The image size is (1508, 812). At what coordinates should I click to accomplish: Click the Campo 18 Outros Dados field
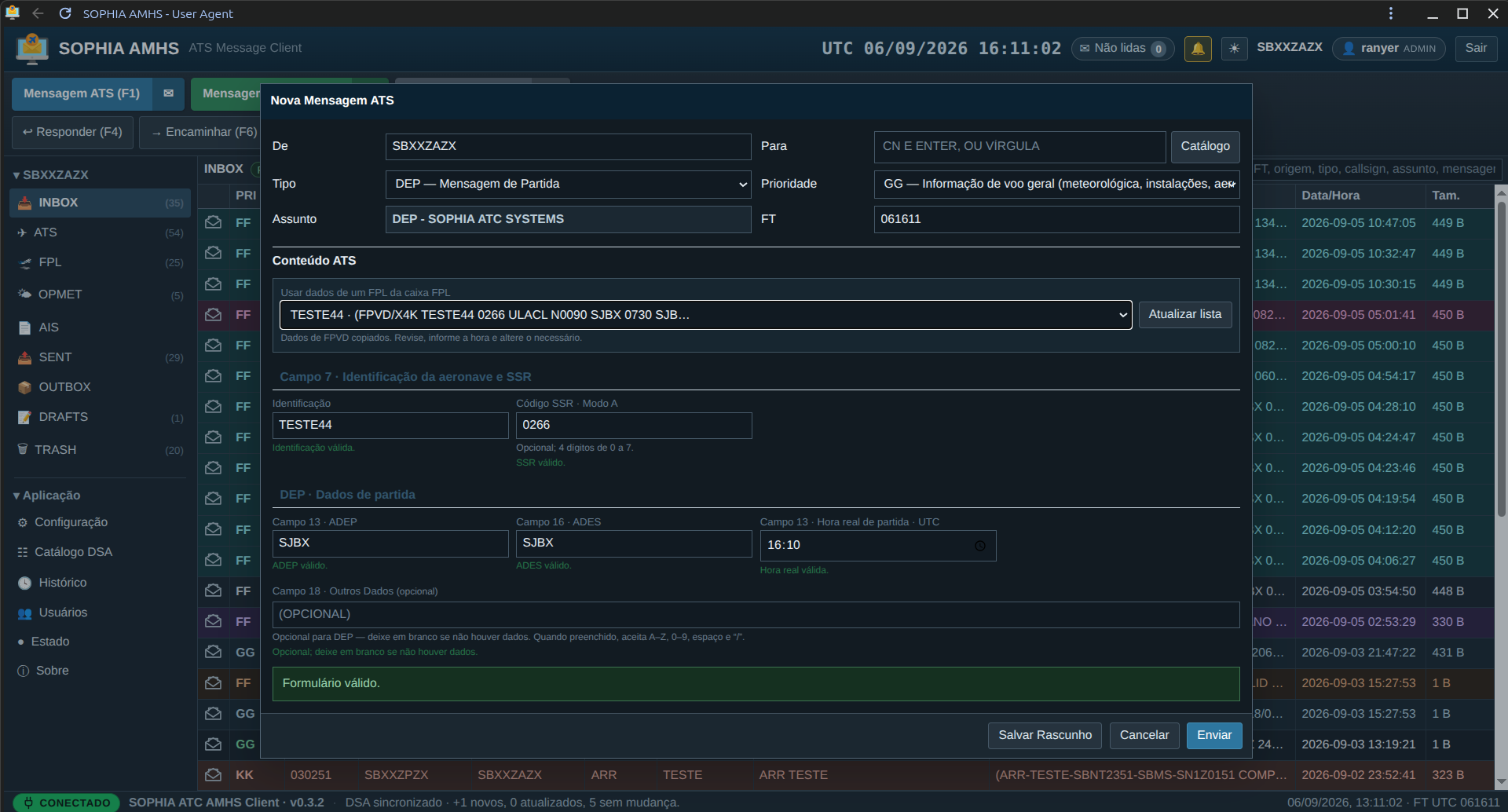point(756,615)
